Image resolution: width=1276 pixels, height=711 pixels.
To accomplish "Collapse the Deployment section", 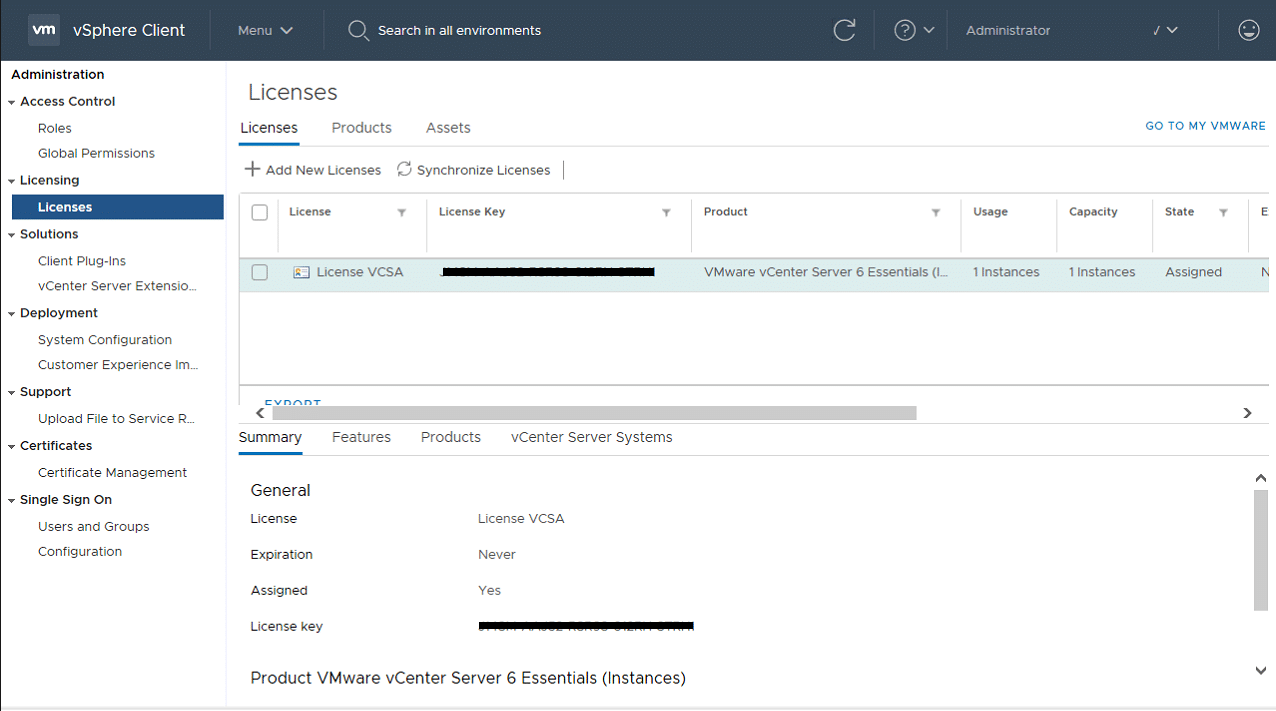I will coord(11,314).
